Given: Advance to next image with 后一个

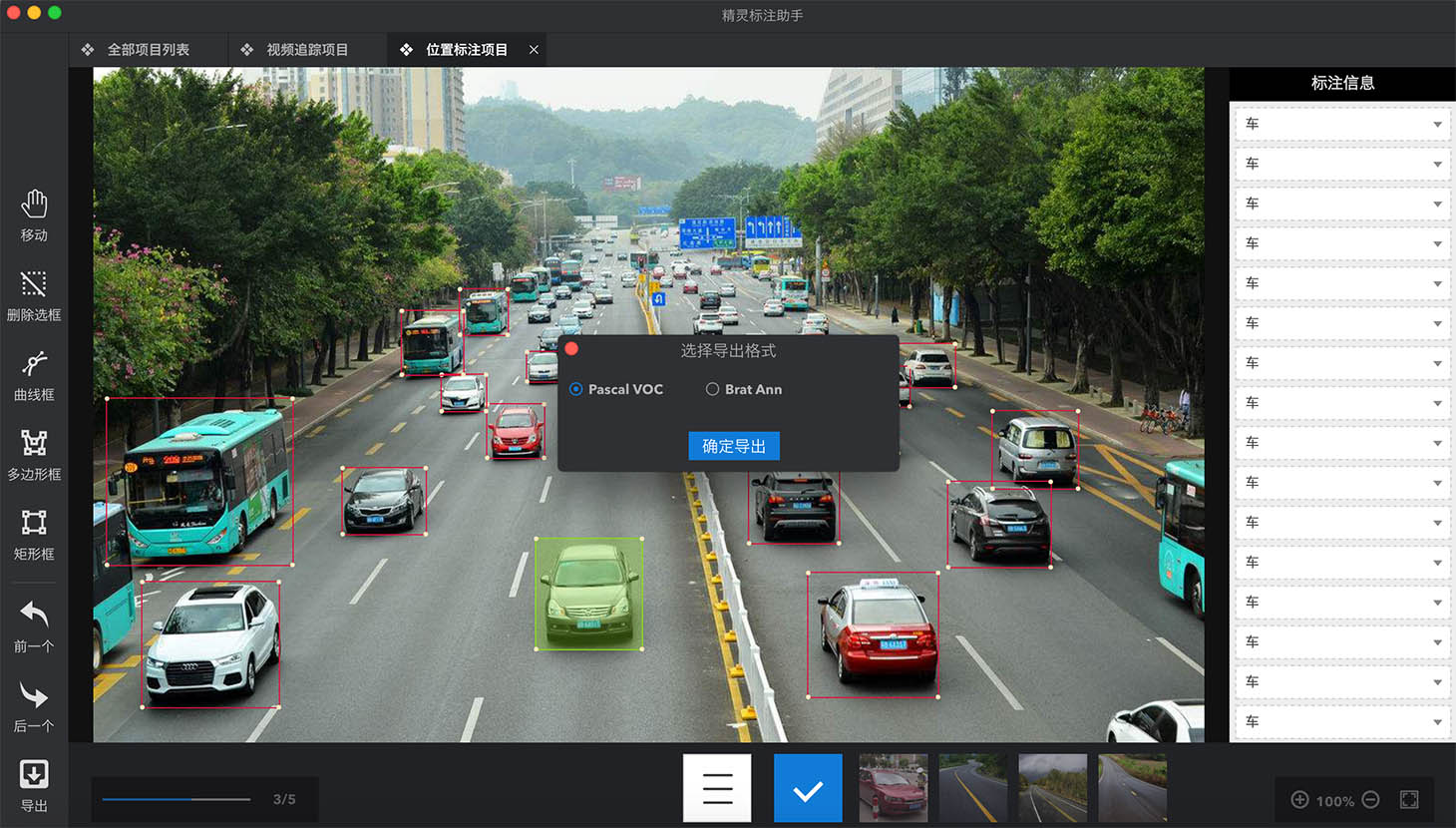Looking at the screenshot, I should [x=34, y=705].
